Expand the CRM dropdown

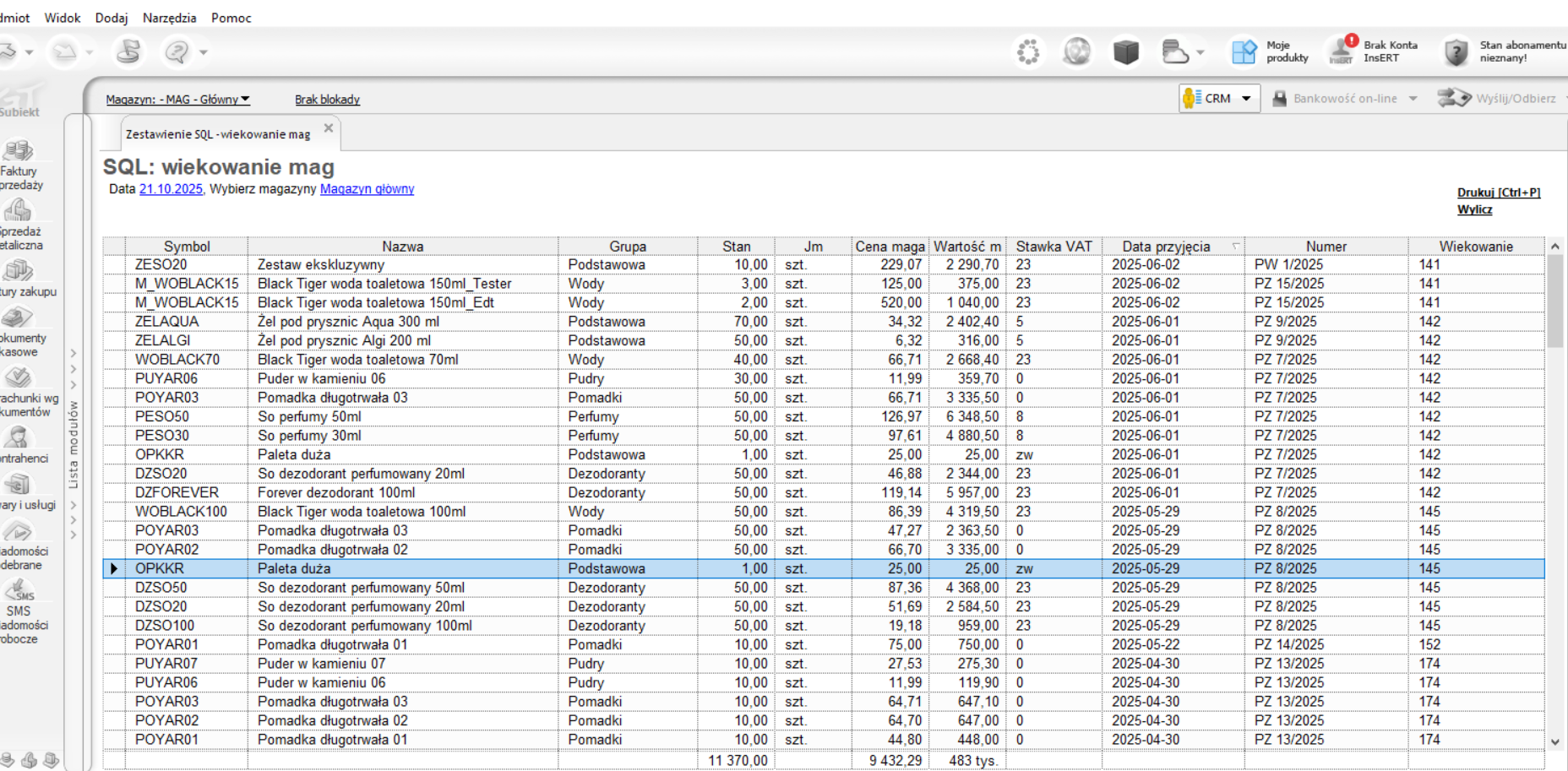click(x=1245, y=99)
